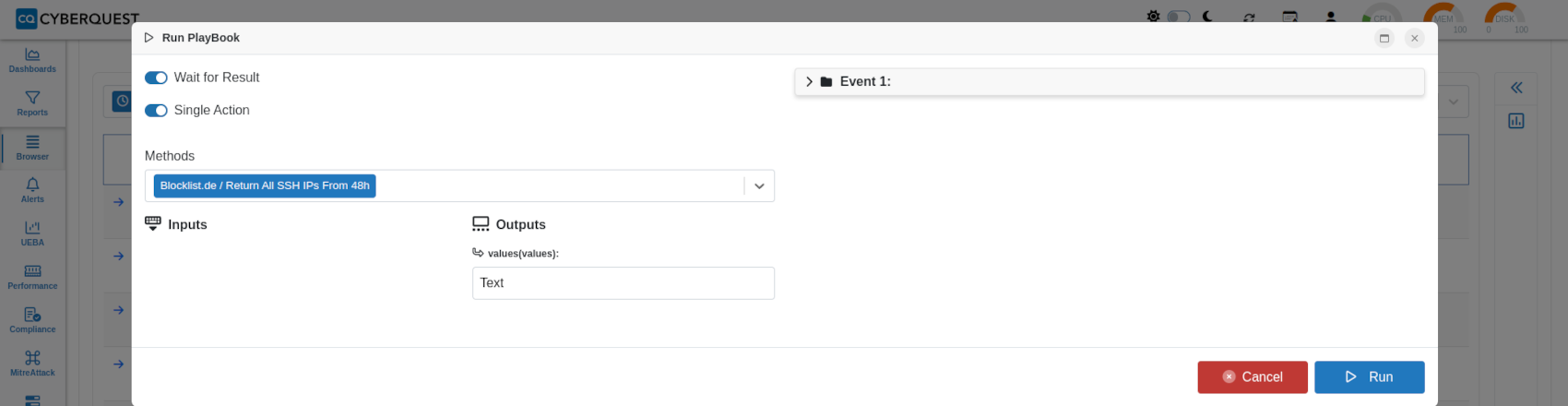This screenshot has height=406, width=1568.
Task: Toggle the Wait for Result switch
Action: pyautogui.click(x=156, y=78)
